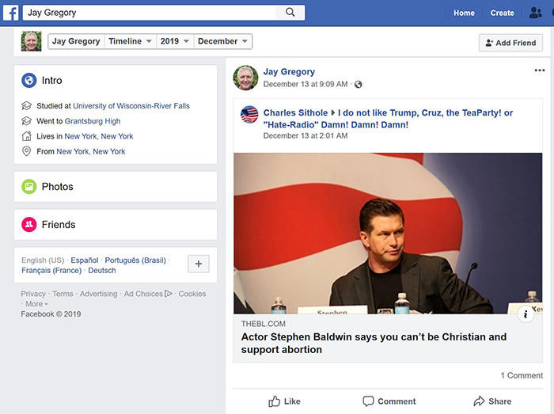This screenshot has width=554, height=414.
Task: Click small profile thumbnail in header bar
Action: point(31,41)
